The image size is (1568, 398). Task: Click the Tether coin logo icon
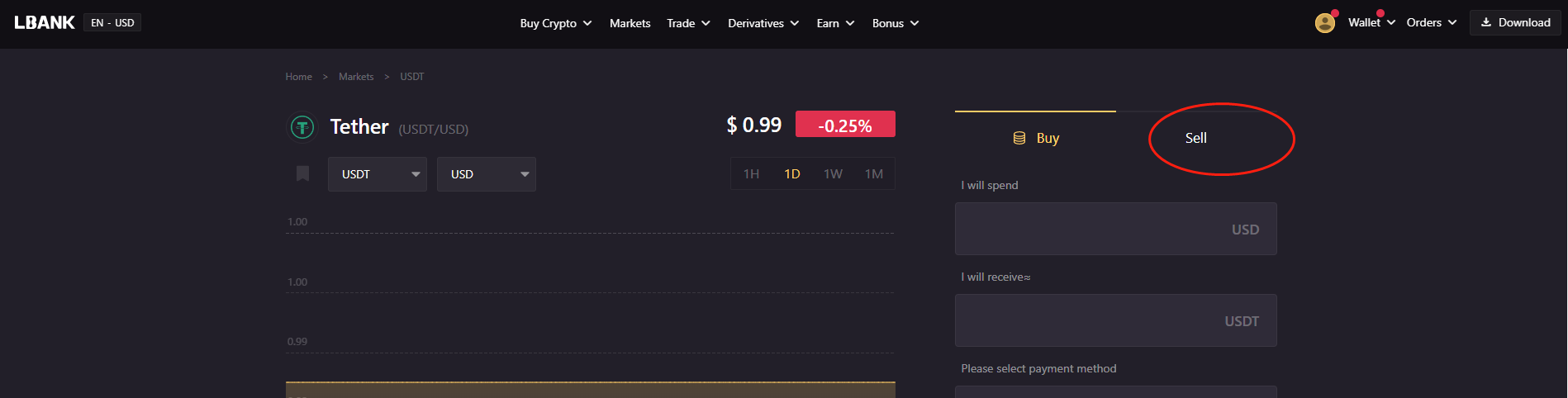pos(302,127)
